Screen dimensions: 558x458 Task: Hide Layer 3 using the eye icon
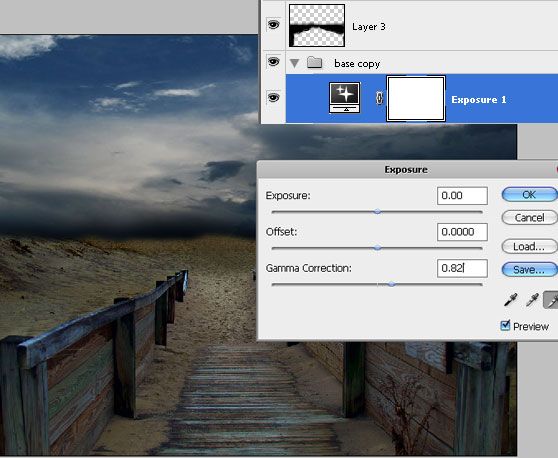(x=273, y=25)
